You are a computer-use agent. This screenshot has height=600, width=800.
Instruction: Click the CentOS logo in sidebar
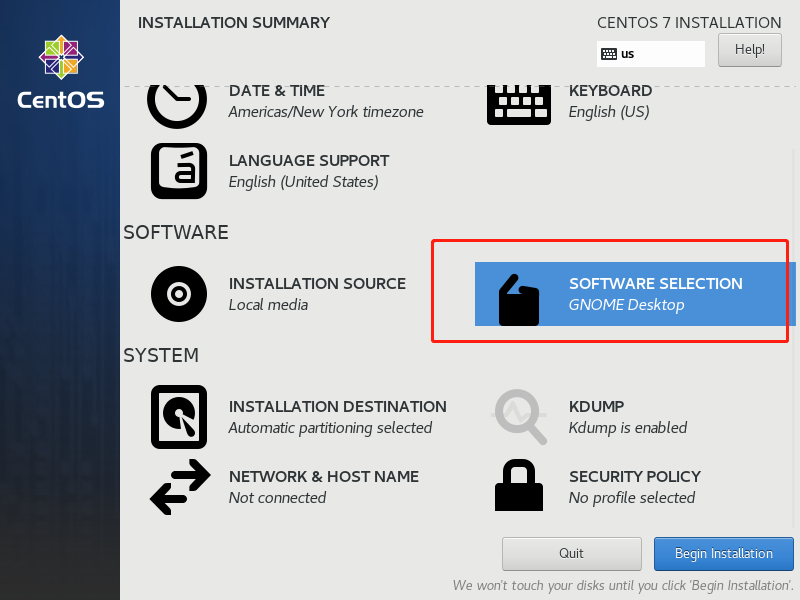[61, 72]
